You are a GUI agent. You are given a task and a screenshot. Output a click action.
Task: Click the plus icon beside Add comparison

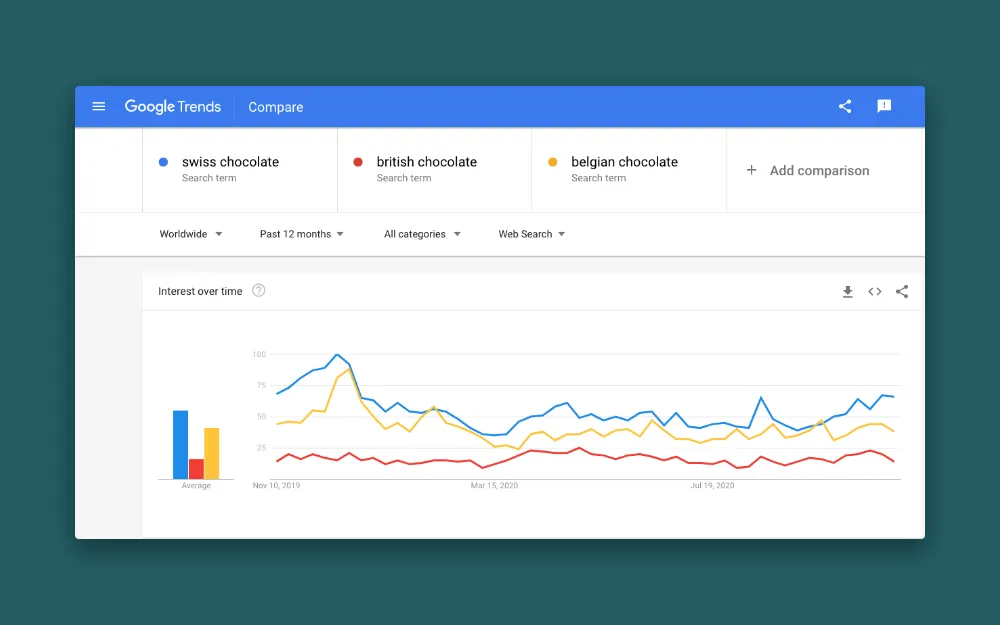coord(751,170)
